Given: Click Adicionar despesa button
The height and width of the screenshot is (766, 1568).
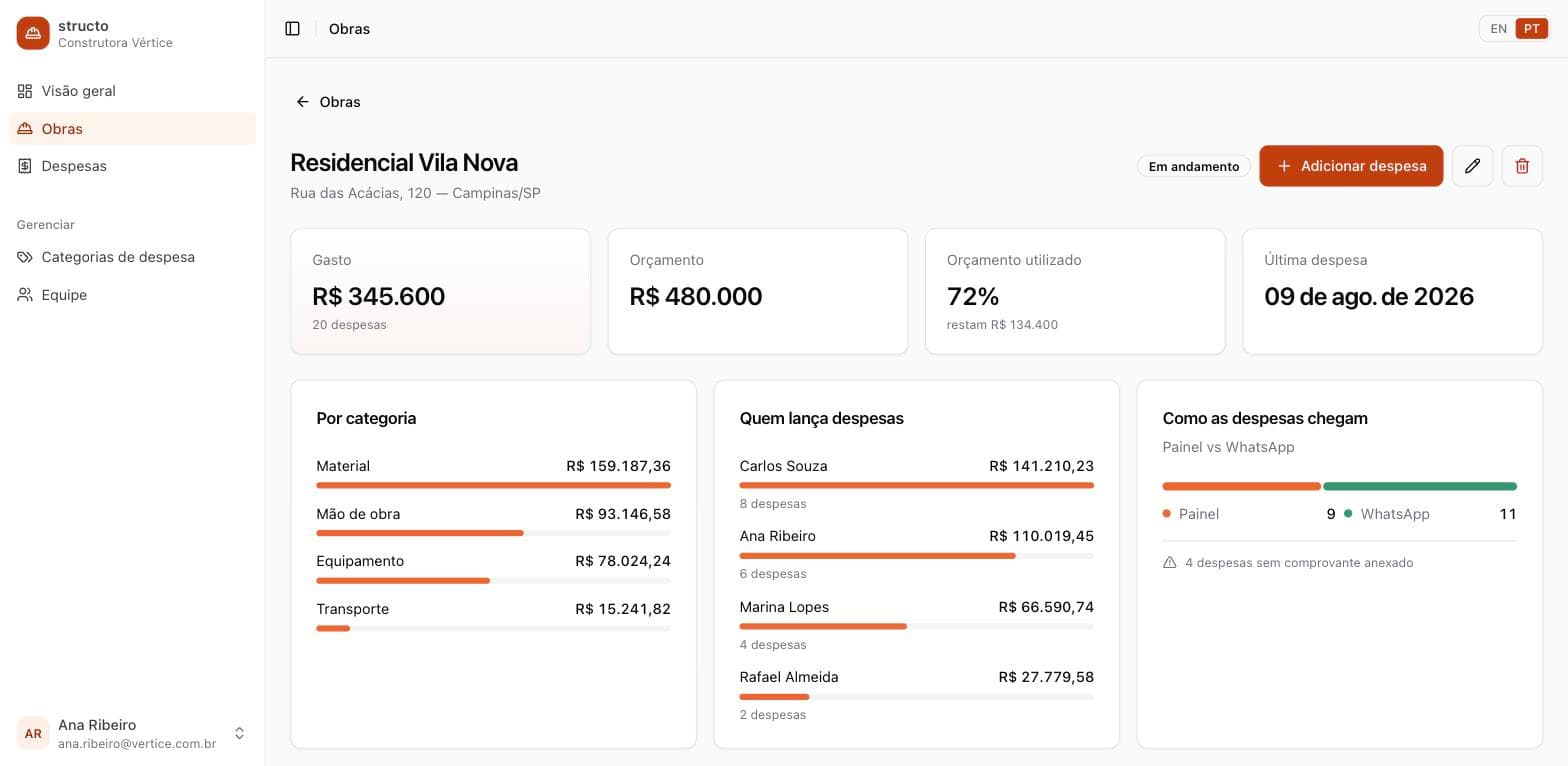Looking at the screenshot, I should pos(1351,166).
